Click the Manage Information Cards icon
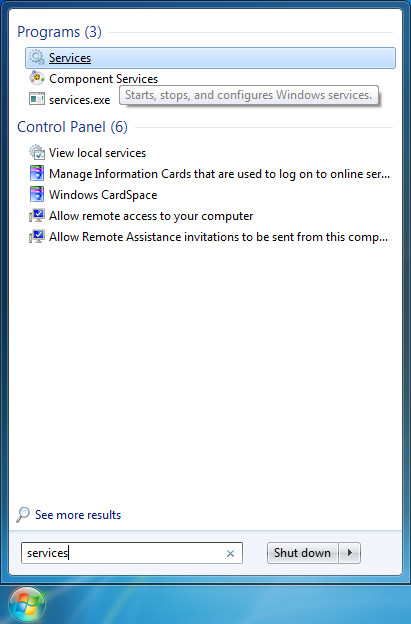Image resolution: width=411 pixels, height=624 pixels. [37, 174]
